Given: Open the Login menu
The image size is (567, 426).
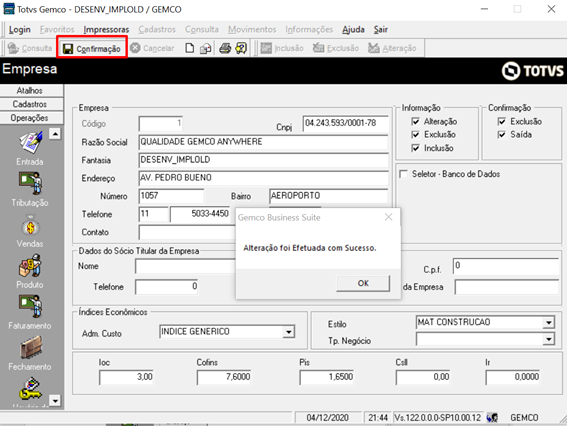Looking at the screenshot, I should 20,29.
